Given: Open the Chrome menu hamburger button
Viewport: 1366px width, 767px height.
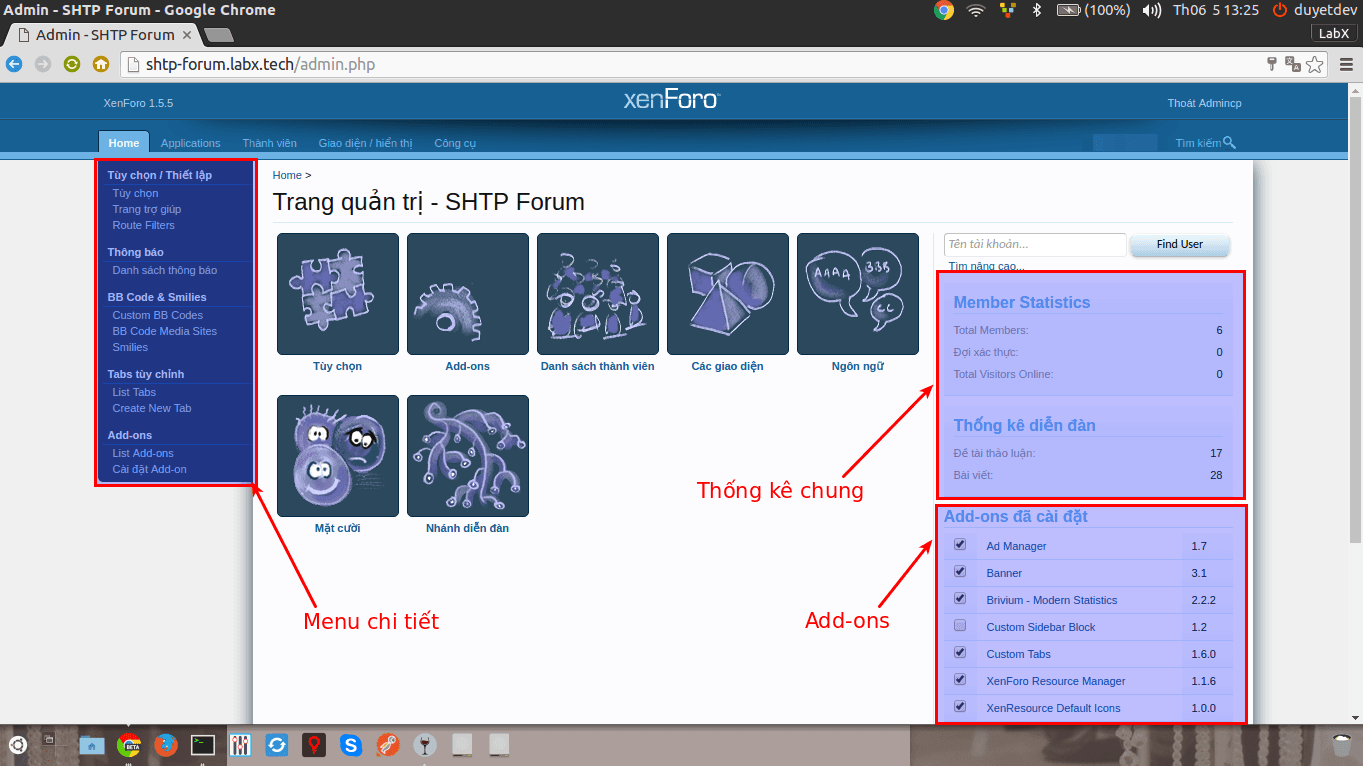Looking at the screenshot, I should 1346,65.
